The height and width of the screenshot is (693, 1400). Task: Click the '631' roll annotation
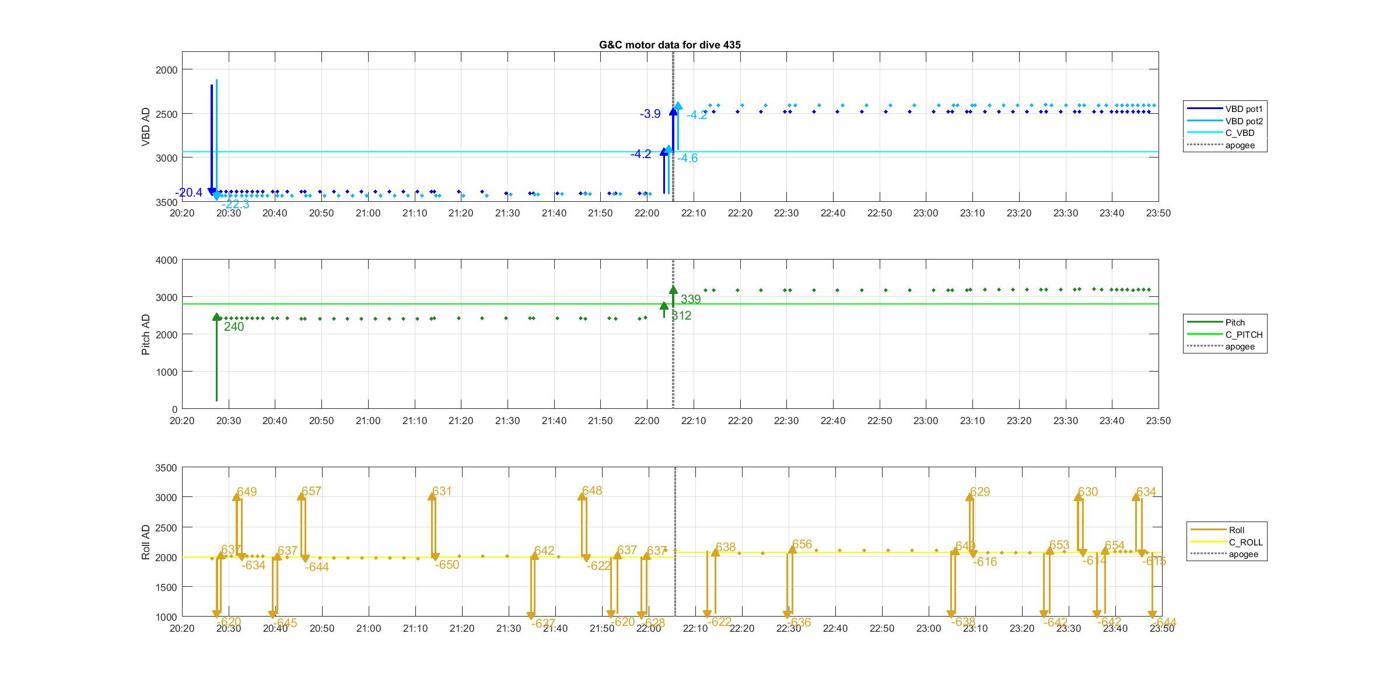[442, 491]
